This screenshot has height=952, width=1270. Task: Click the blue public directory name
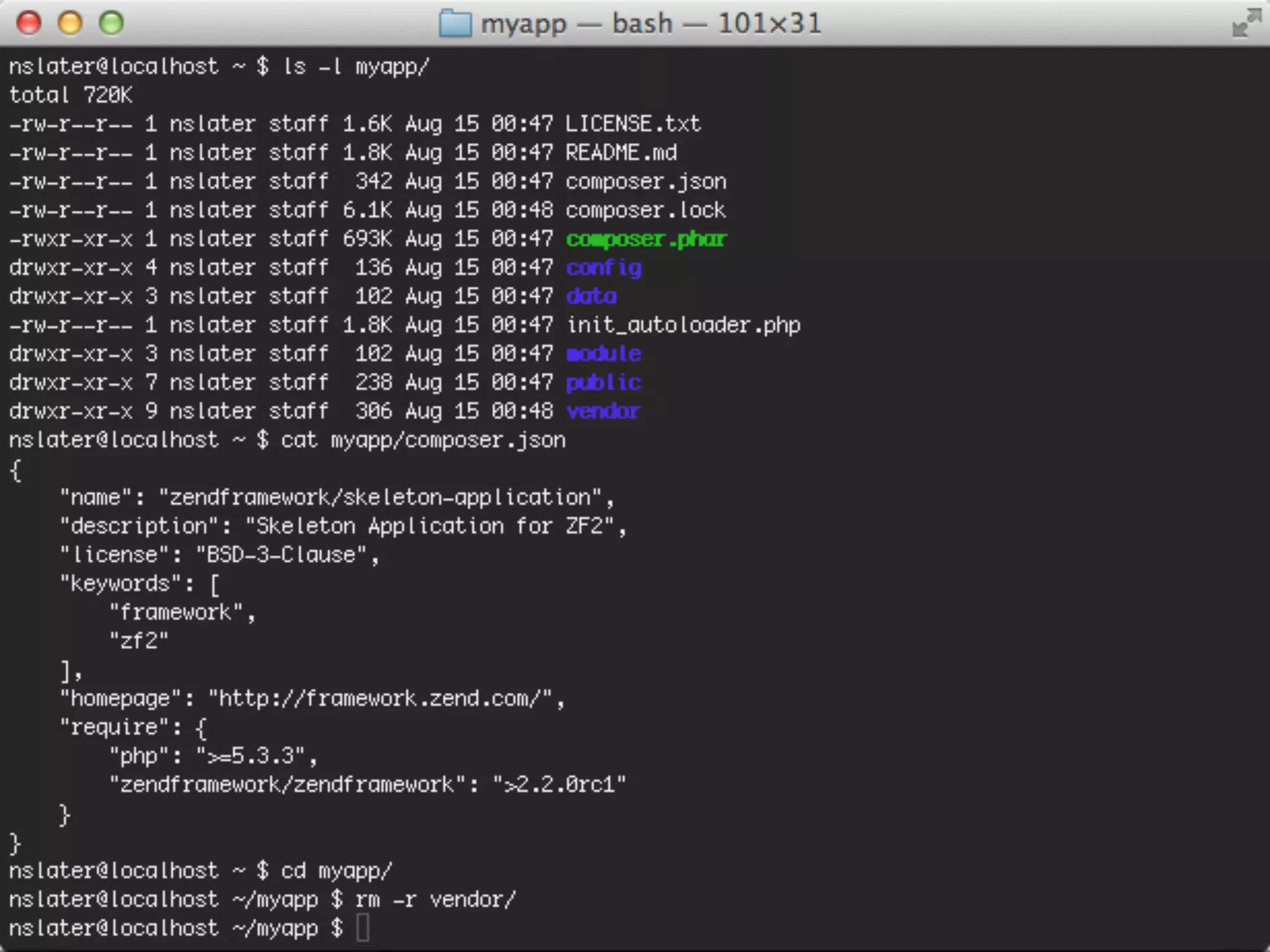coord(603,382)
